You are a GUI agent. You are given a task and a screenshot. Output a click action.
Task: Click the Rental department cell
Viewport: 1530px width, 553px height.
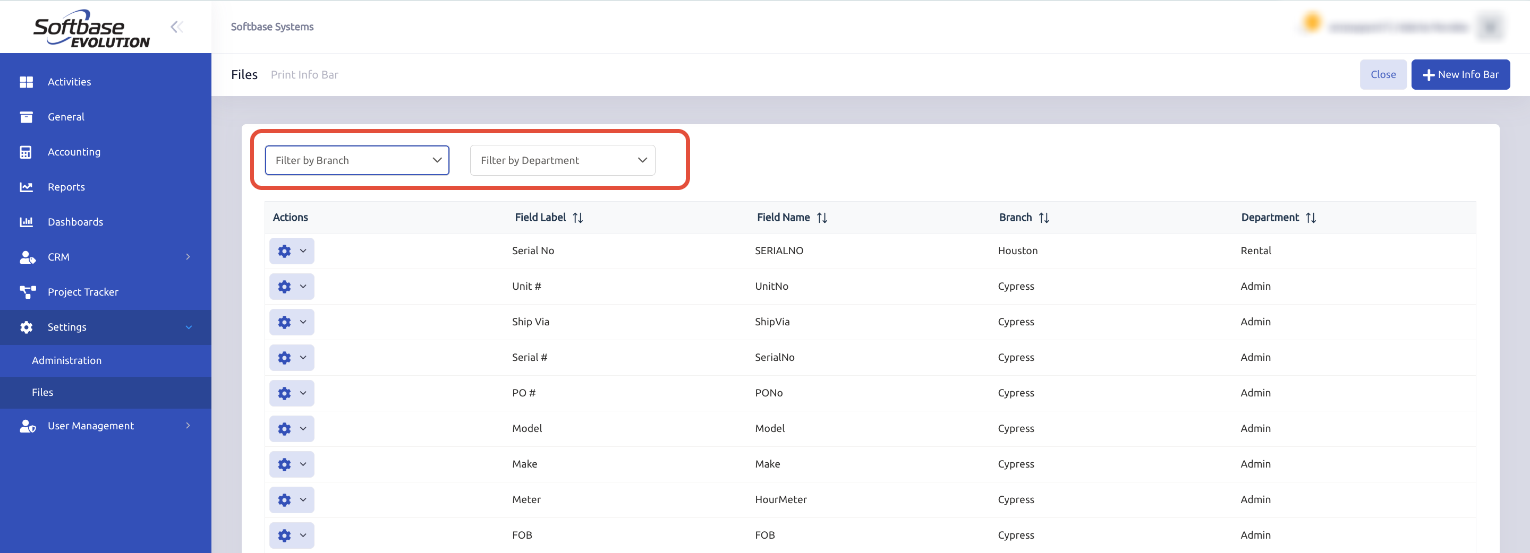point(1257,251)
